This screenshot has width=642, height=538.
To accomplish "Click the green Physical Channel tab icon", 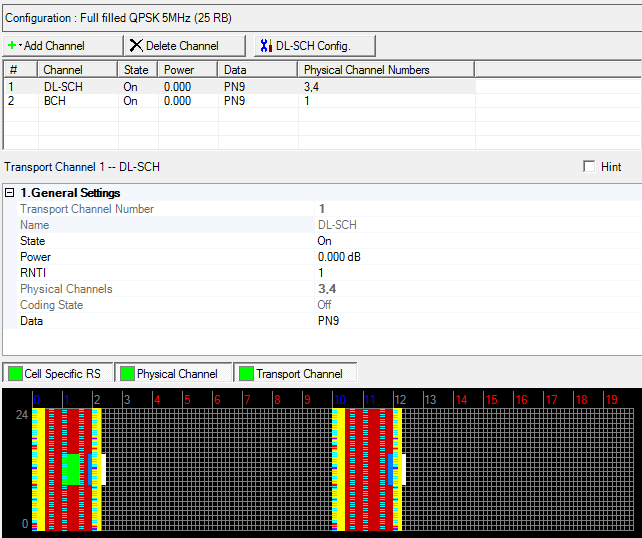I will (127, 374).
